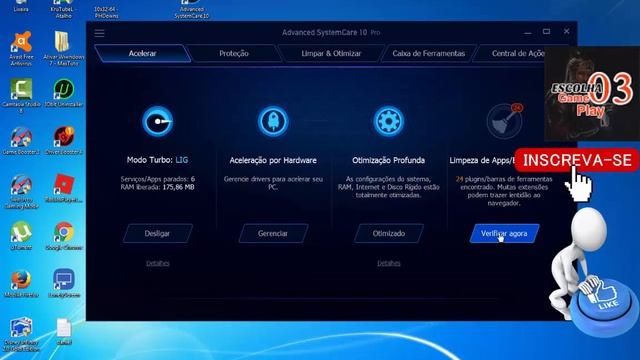Turn off Turbo Mode with Desligar
This screenshot has width=640, height=360.
158,233
